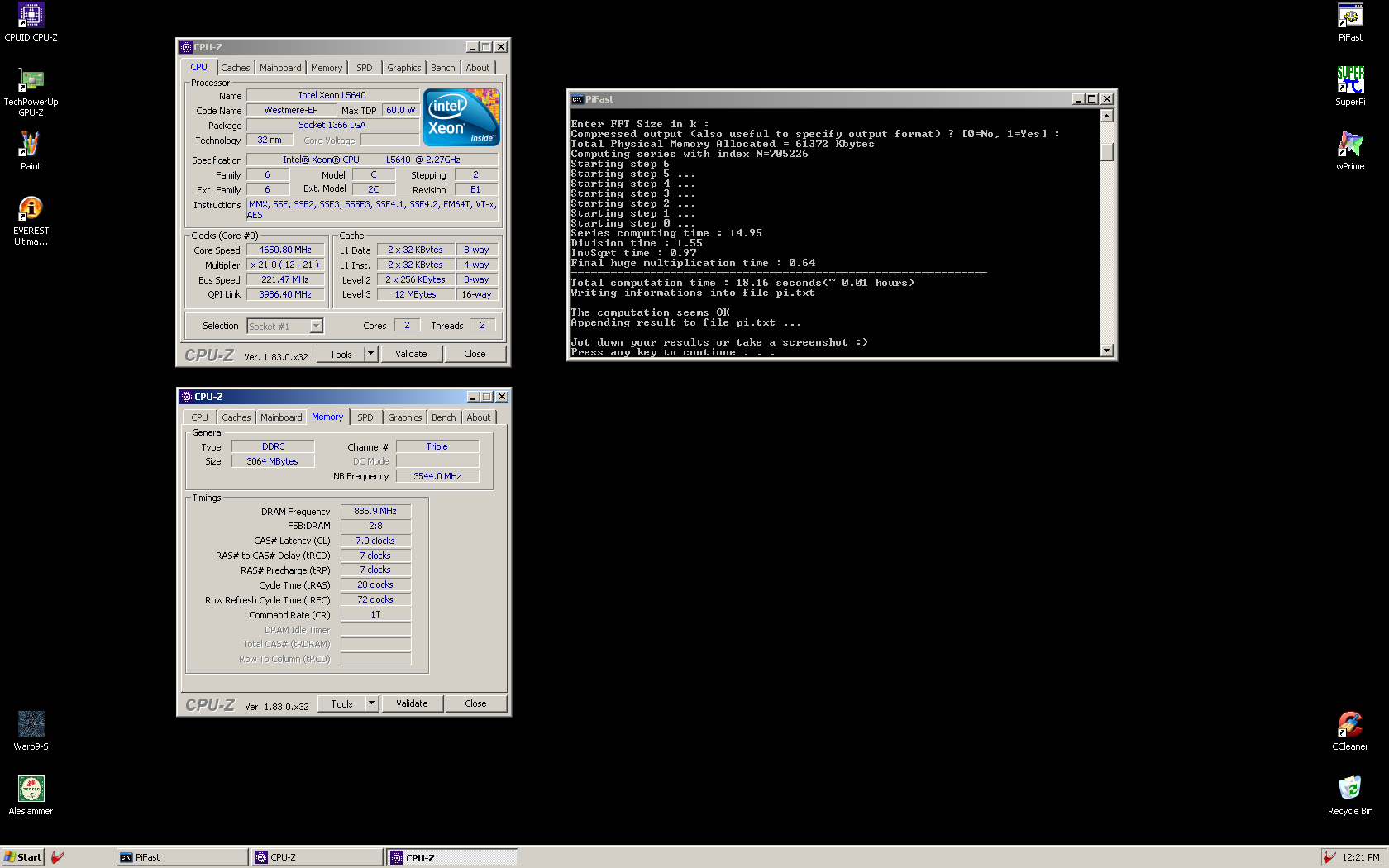Open Caches tab in upper CPU-Z window

(236, 68)
